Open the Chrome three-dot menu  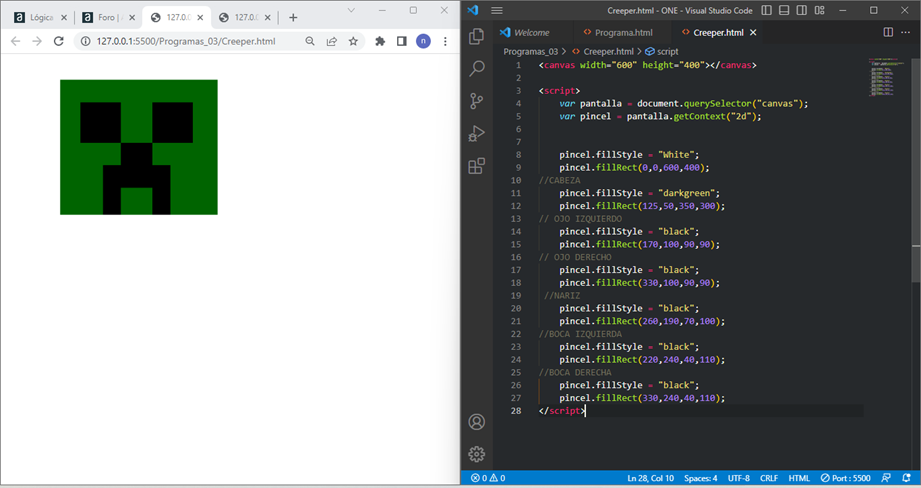click(x=445, y=41)
